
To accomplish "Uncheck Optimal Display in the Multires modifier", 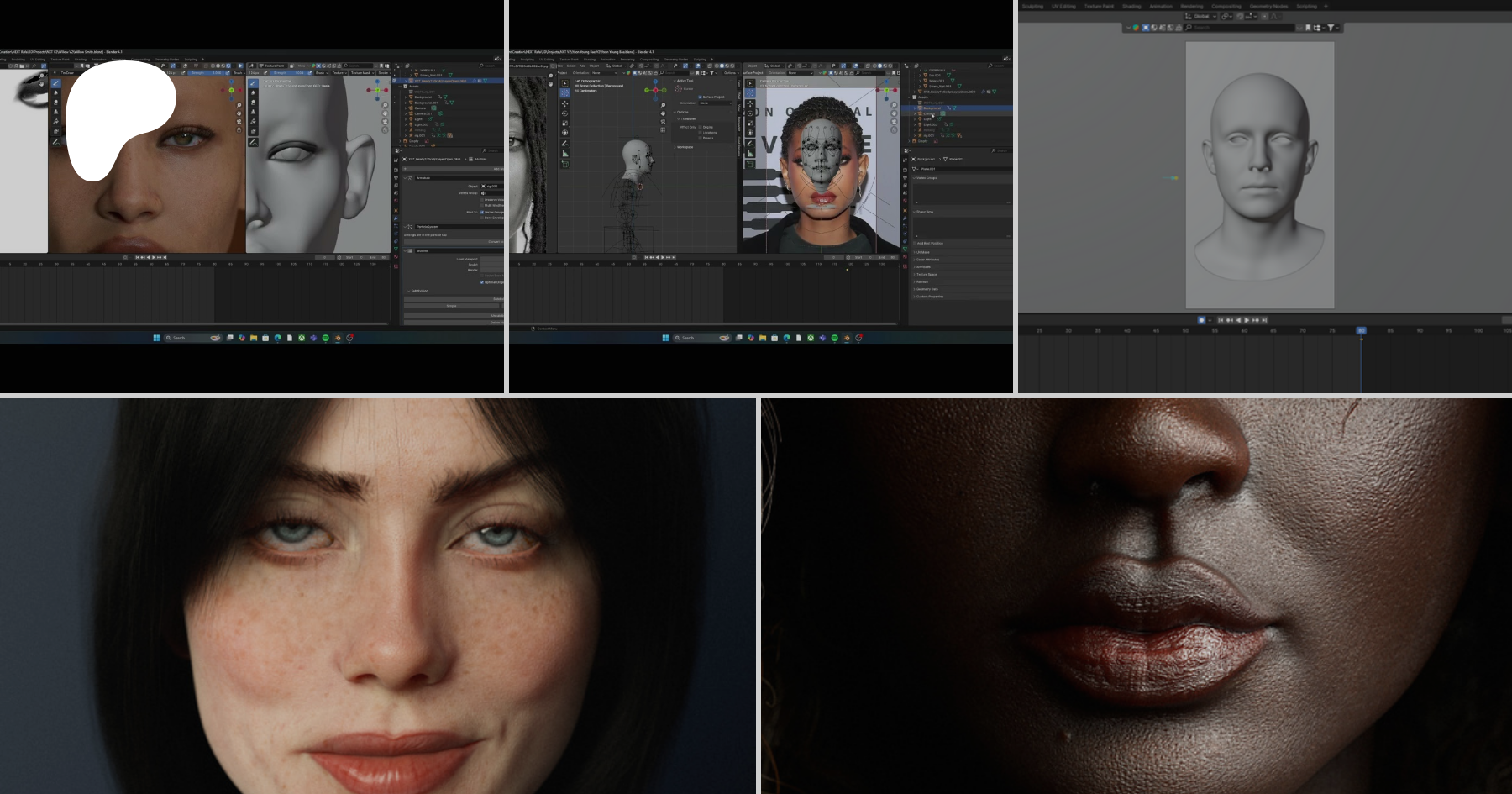I will [481, 282].
